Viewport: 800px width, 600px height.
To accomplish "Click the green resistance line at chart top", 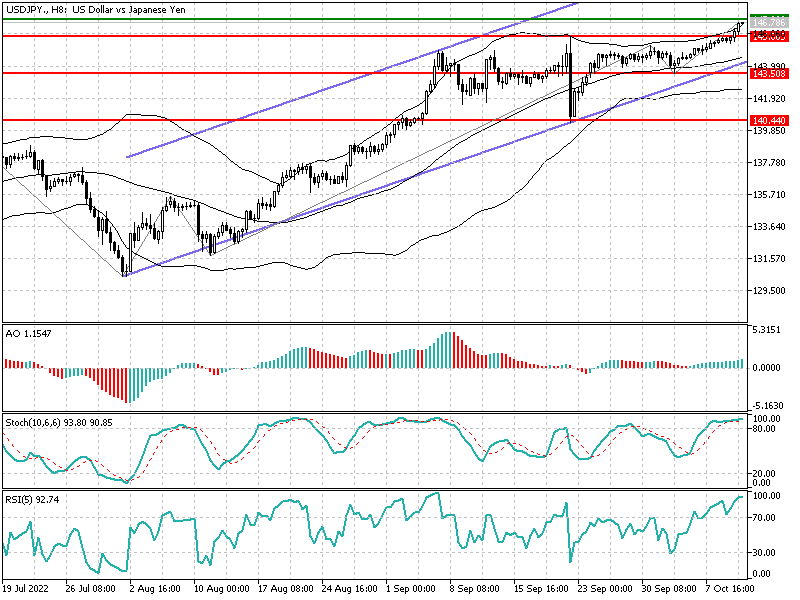I will pyautogui.click(x=400, y=16).
